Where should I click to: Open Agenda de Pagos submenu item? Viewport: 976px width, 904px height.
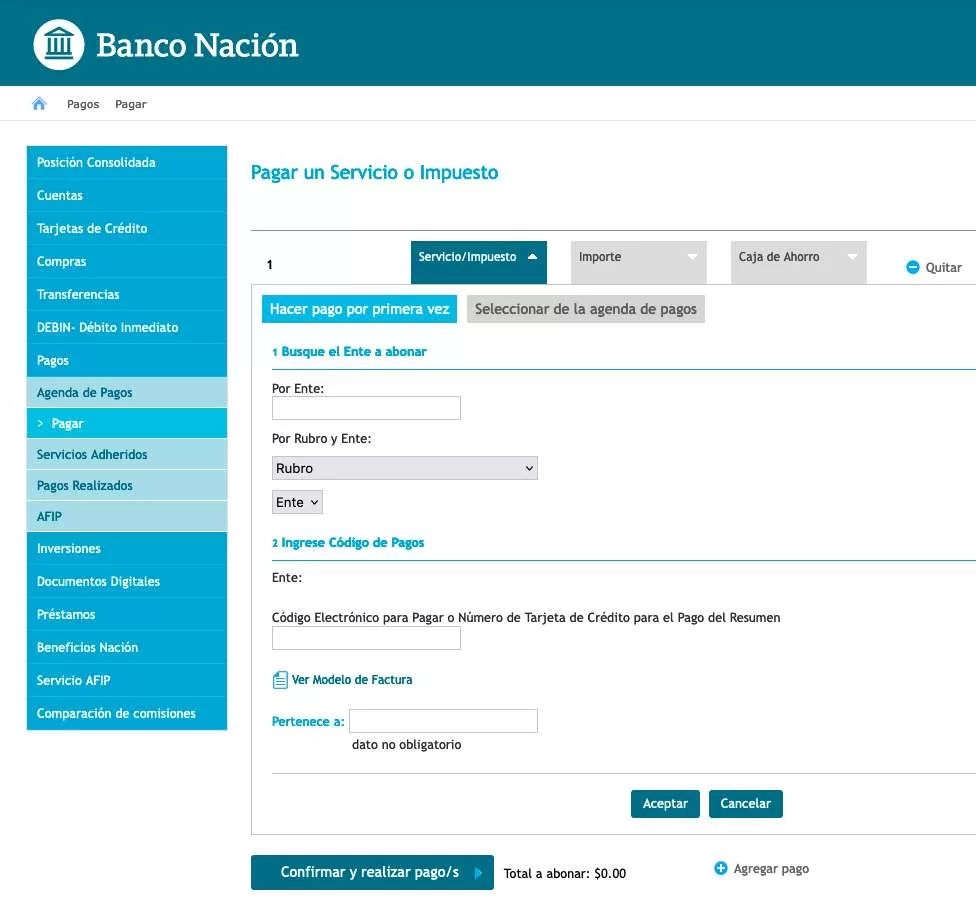[x=127, y=393]
